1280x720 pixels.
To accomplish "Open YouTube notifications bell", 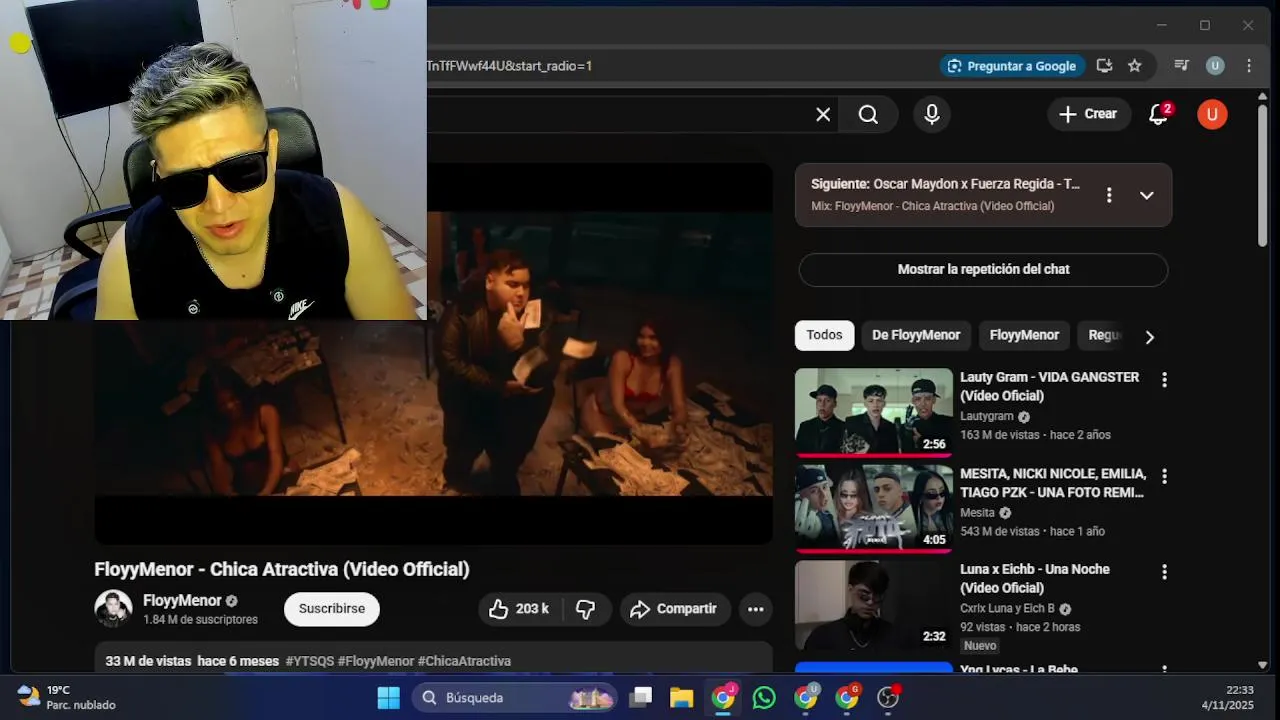I will tap(1159, 114).
